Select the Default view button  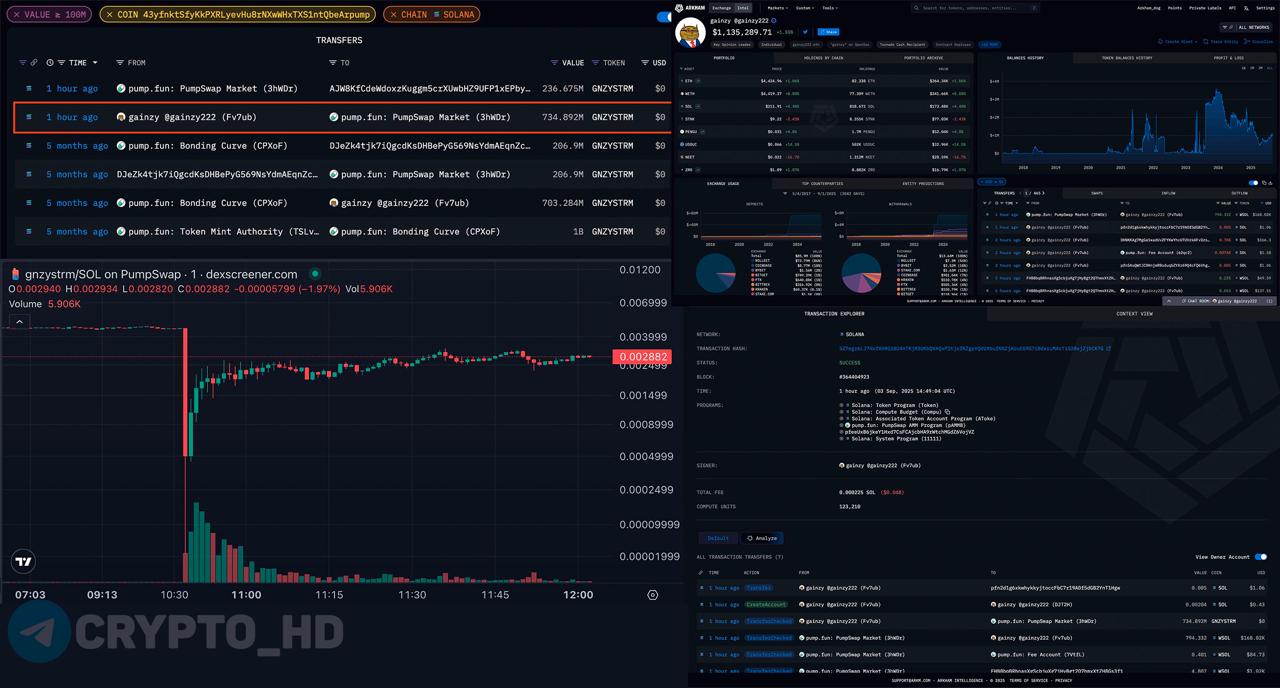coord(718,538)
